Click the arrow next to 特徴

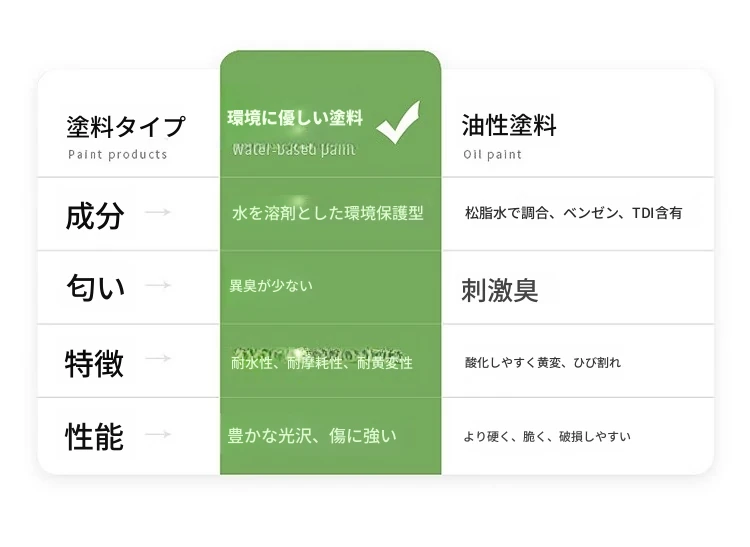(x=157, y=358)
